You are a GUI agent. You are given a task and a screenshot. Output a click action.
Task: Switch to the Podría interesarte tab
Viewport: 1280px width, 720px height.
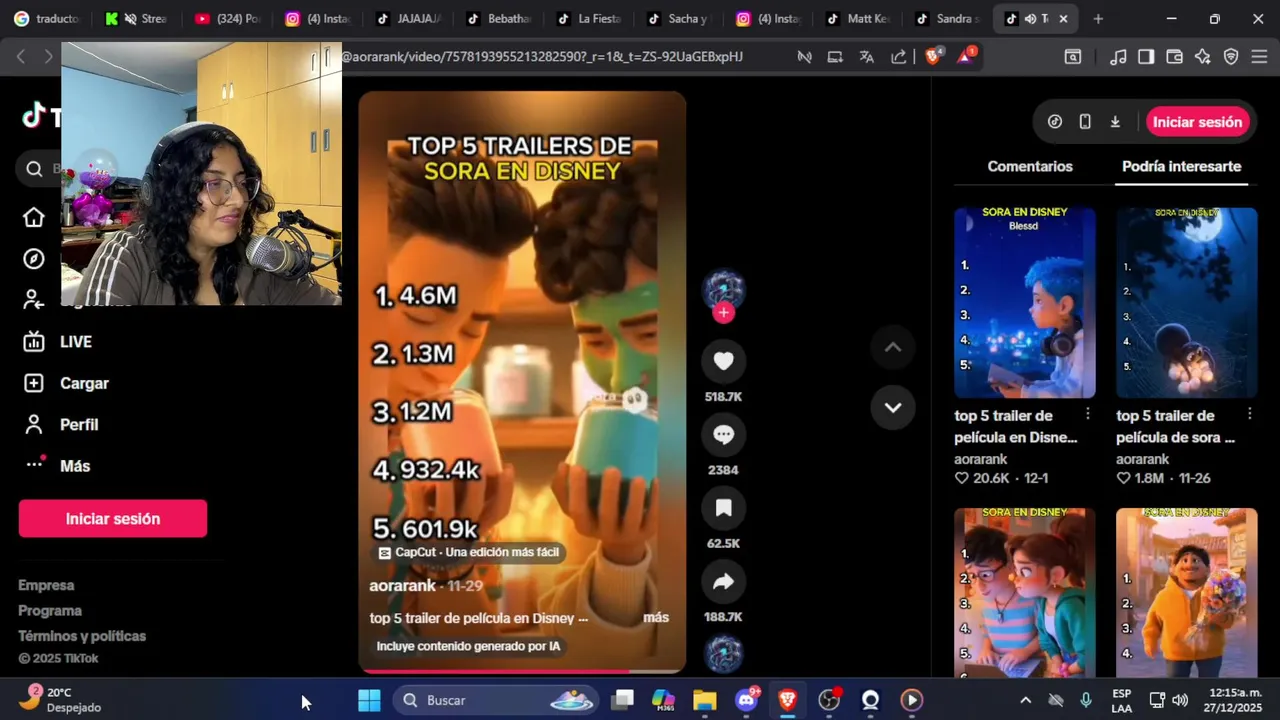pyautogui.click(x=1181, y=167)
